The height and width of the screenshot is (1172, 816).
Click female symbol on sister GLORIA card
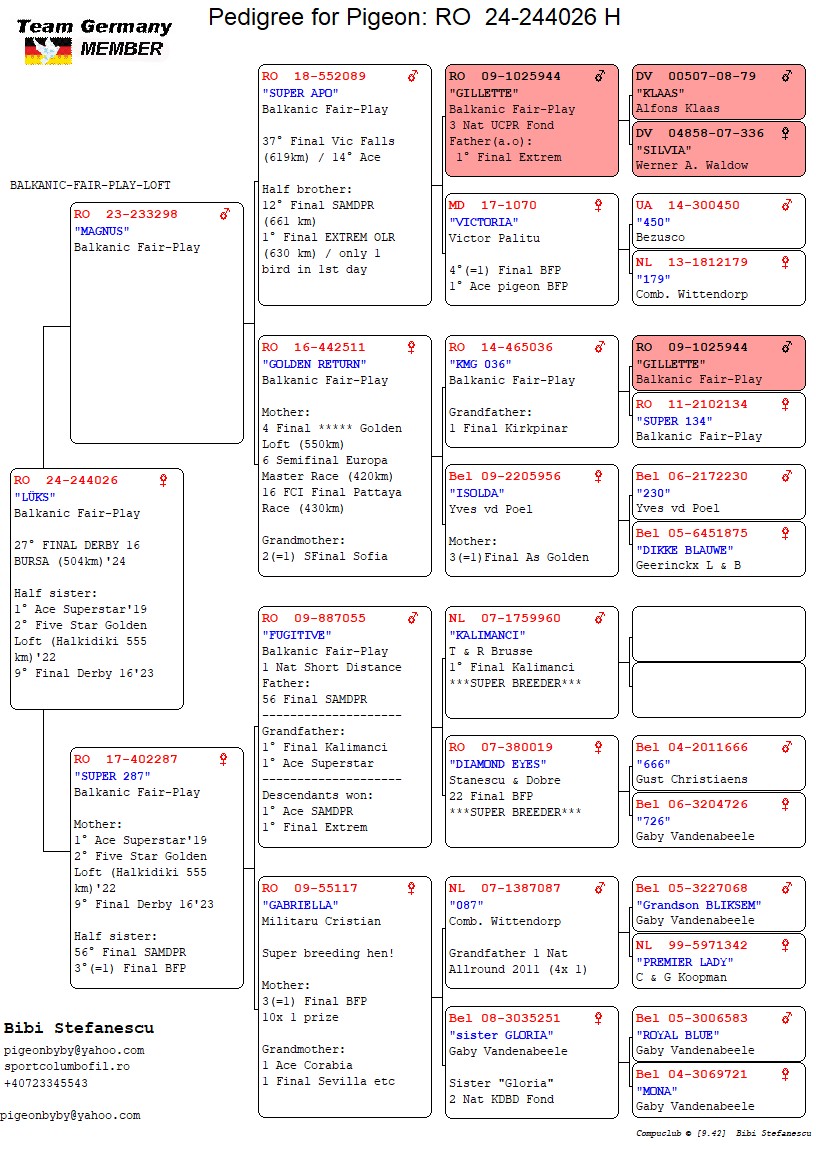(599, 1018)
